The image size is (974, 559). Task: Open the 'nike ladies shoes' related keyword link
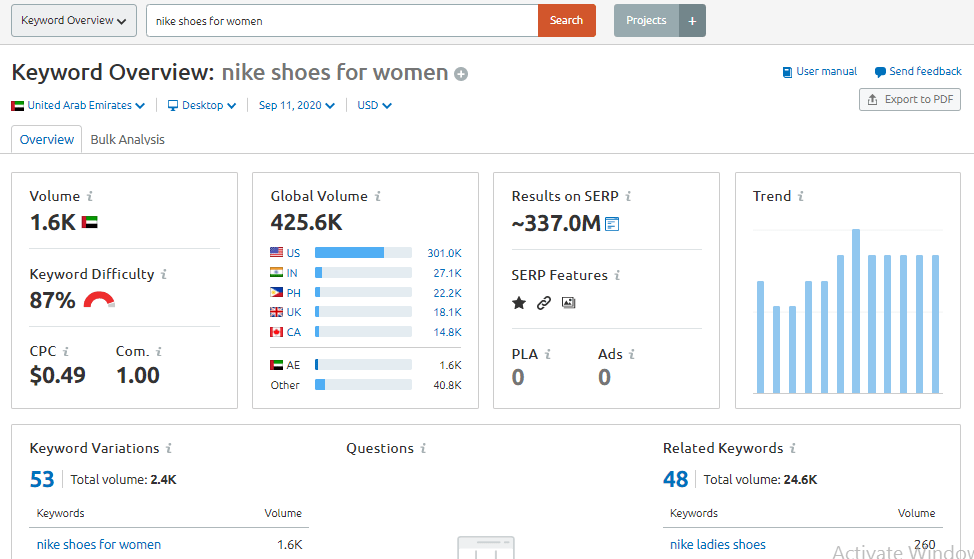tap(717, 545)
